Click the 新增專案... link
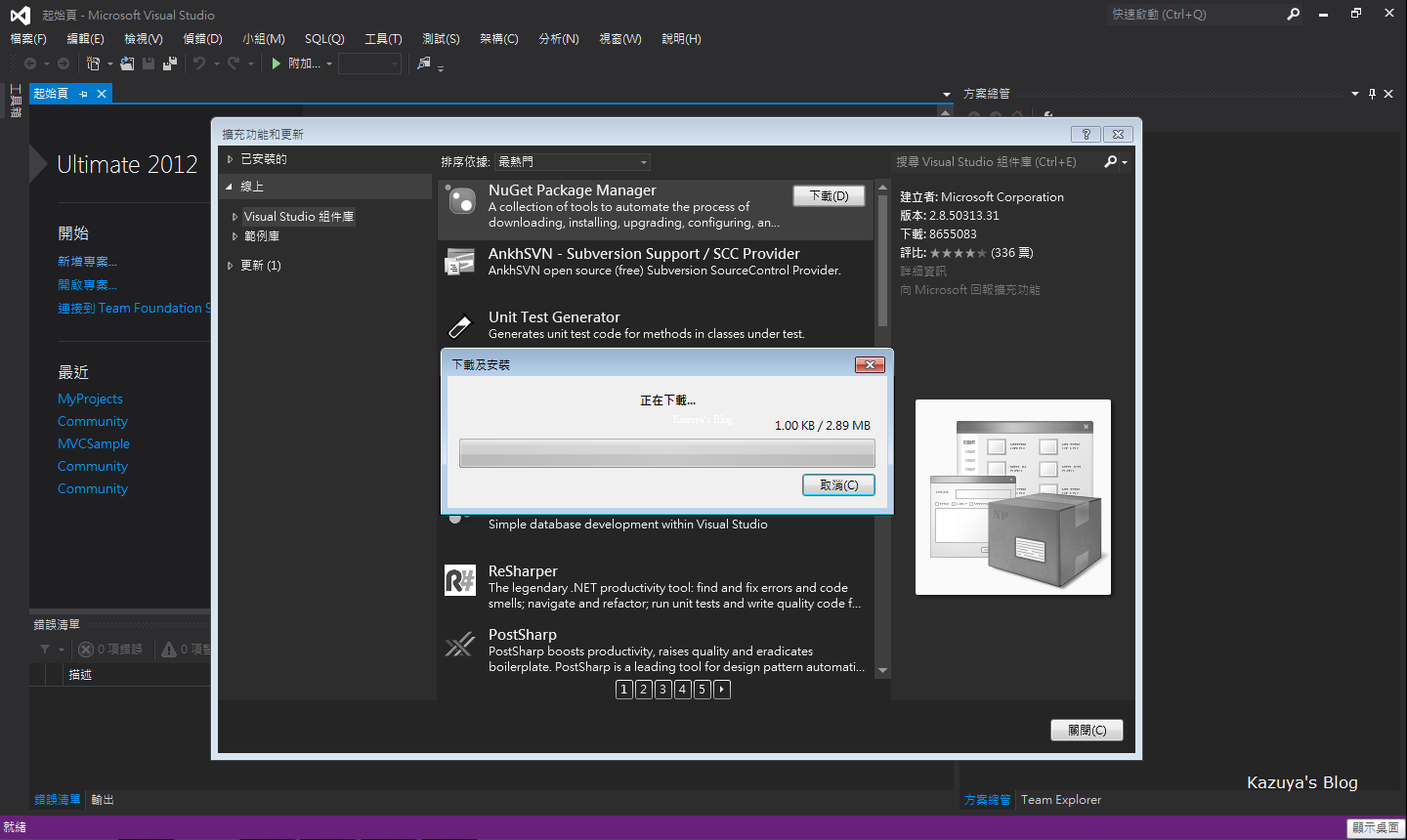1407x840 pixels. [87, 262]
